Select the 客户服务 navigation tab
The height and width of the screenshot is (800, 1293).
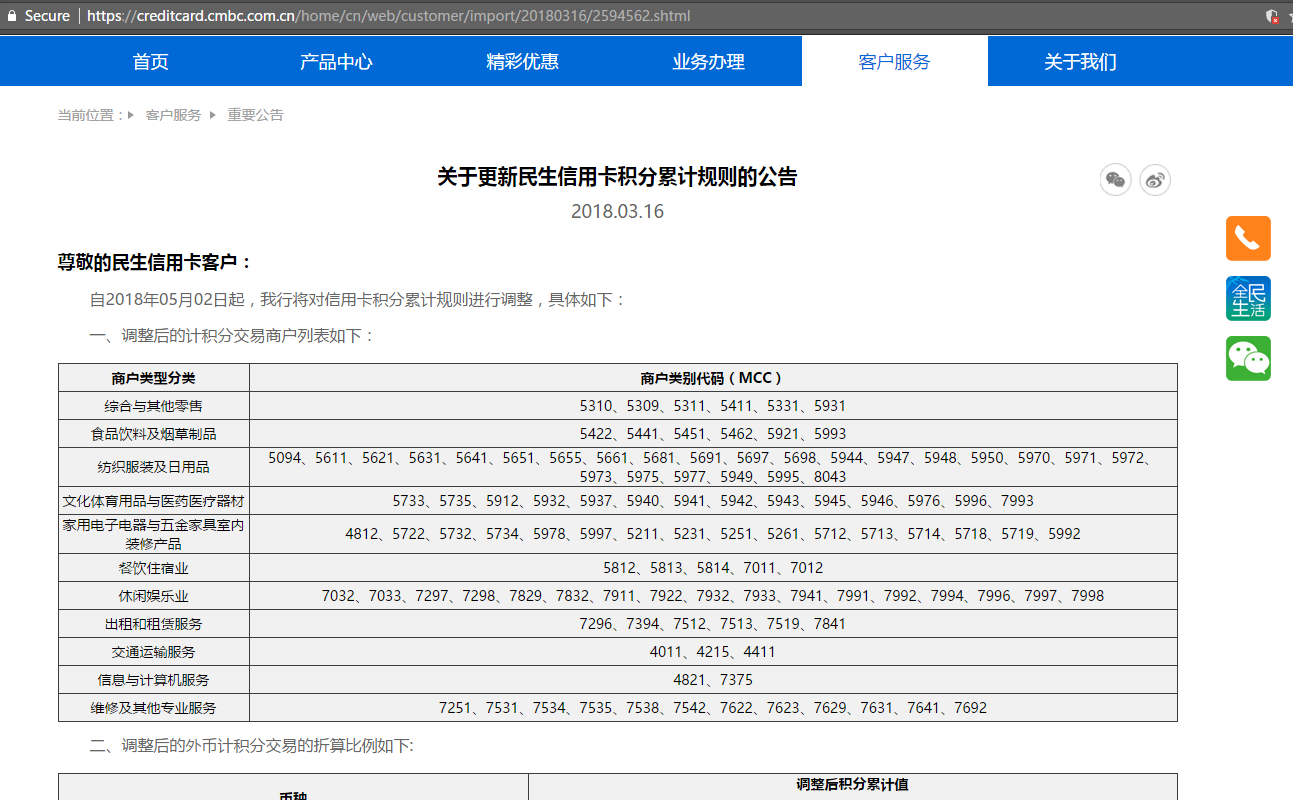coord(895,61)
